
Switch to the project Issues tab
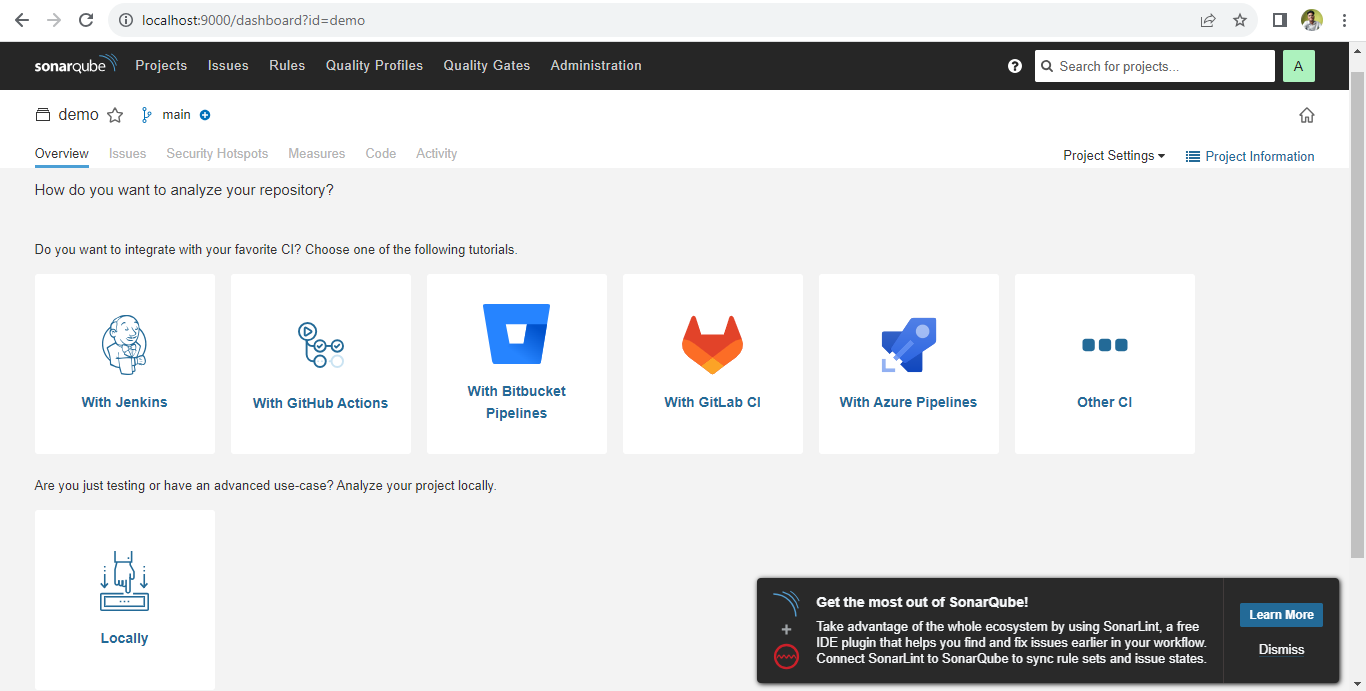[x=127, y=154]
